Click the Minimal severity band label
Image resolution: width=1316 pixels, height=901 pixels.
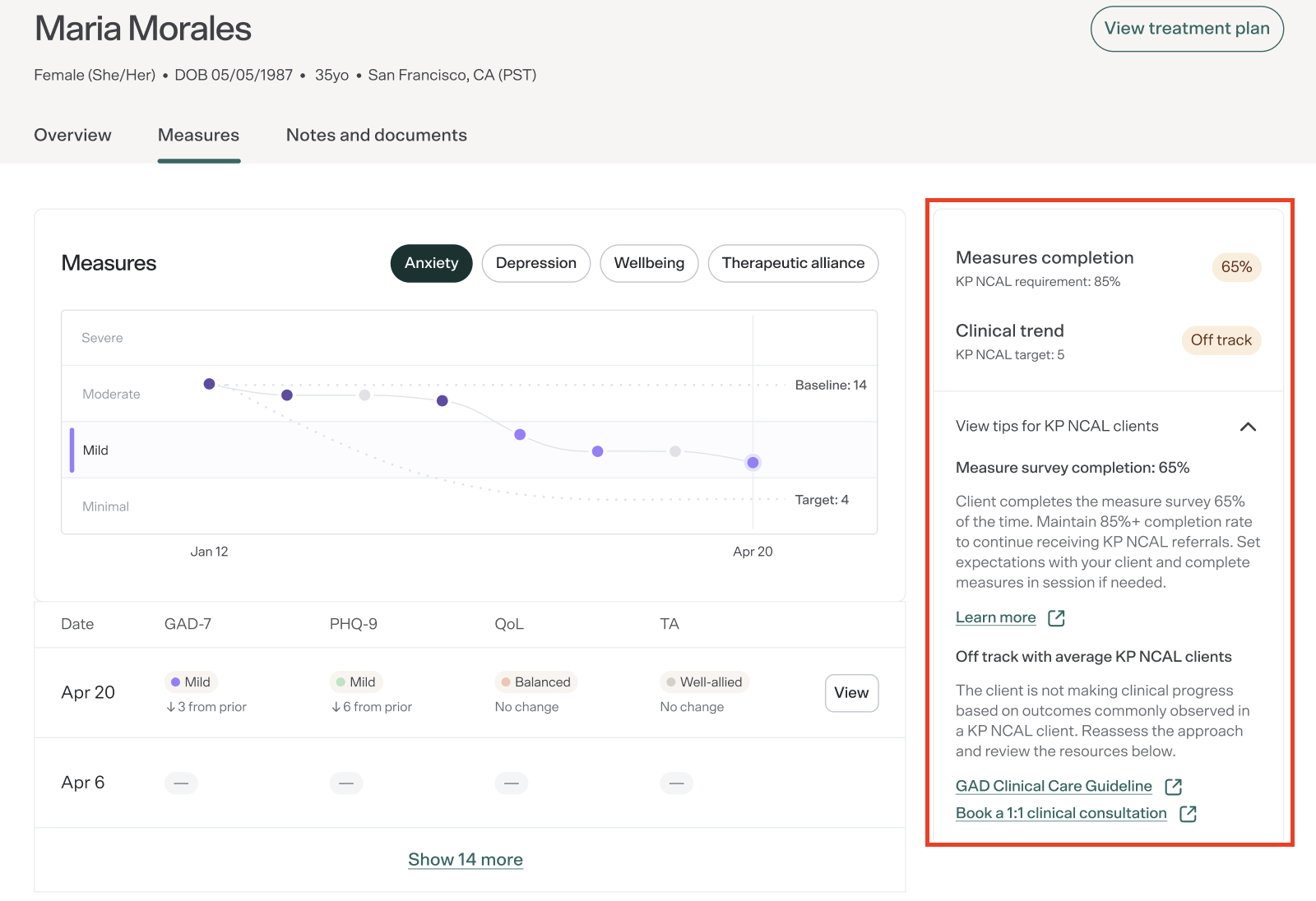coord(105,506)
